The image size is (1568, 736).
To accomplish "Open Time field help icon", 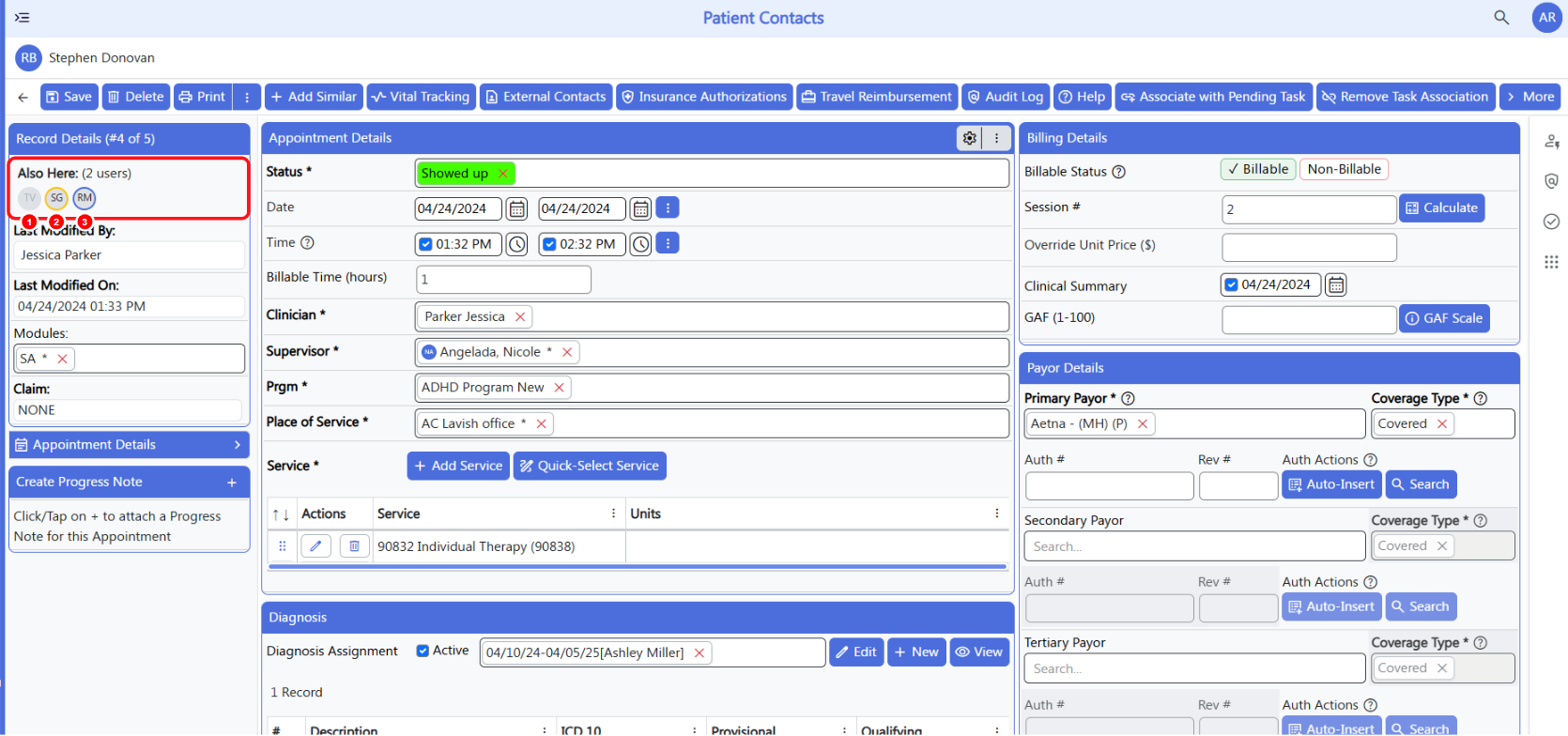I will pyautogui.click(x=307, y=242).
